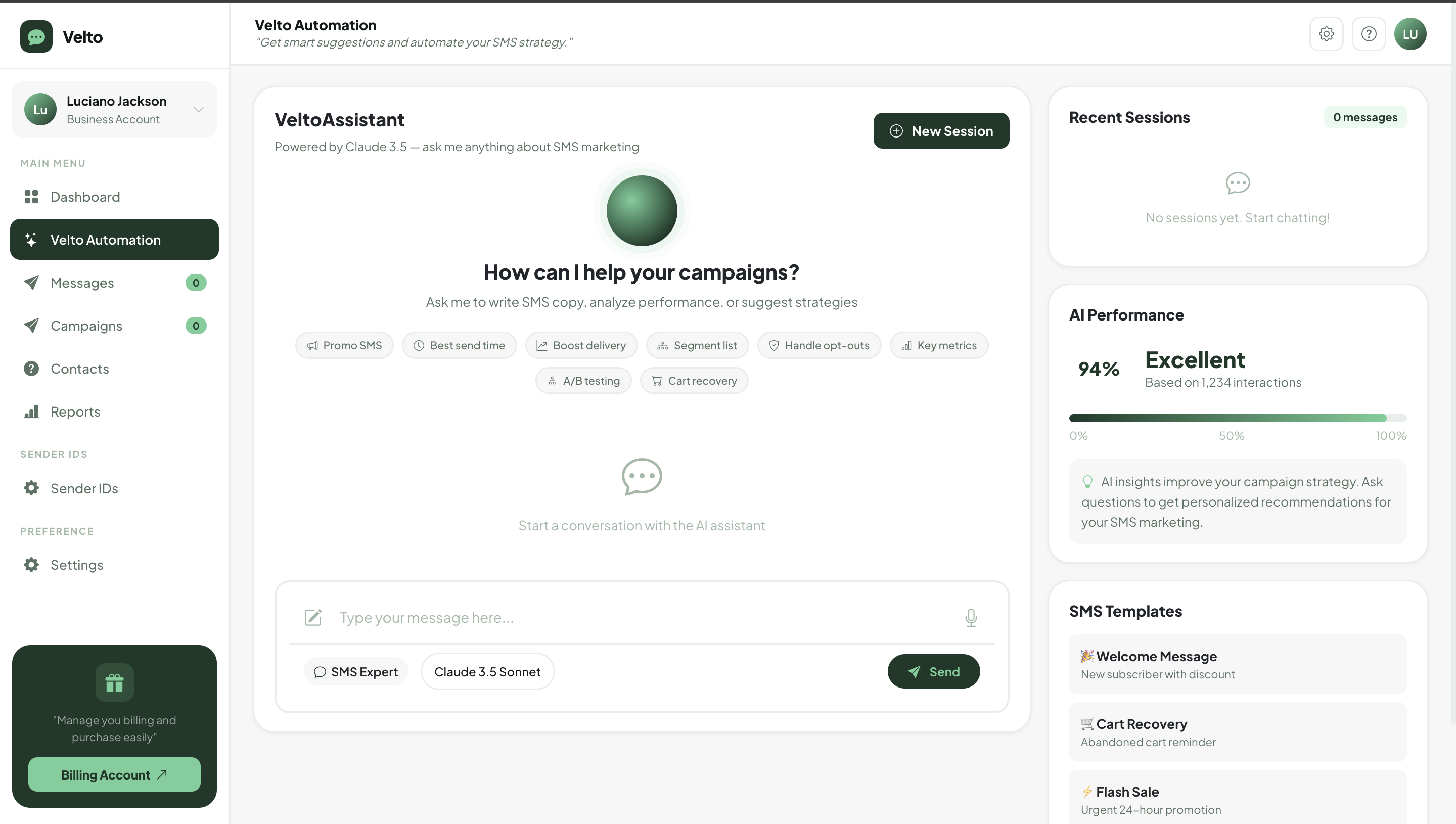Choose the Promo SMS suggestion chip
The width and height of the screenshot is (1456, 824).
point(344,345)
